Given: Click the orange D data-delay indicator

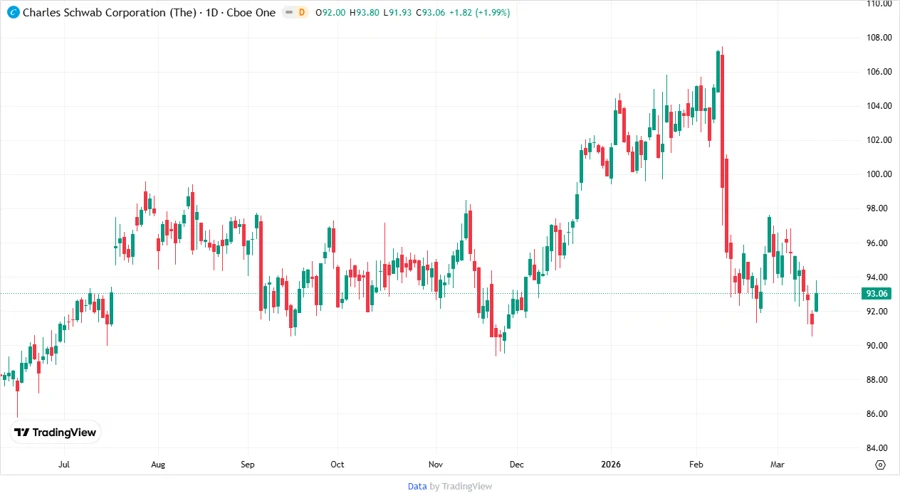Looking at the screenshot, I should [301, 13].
